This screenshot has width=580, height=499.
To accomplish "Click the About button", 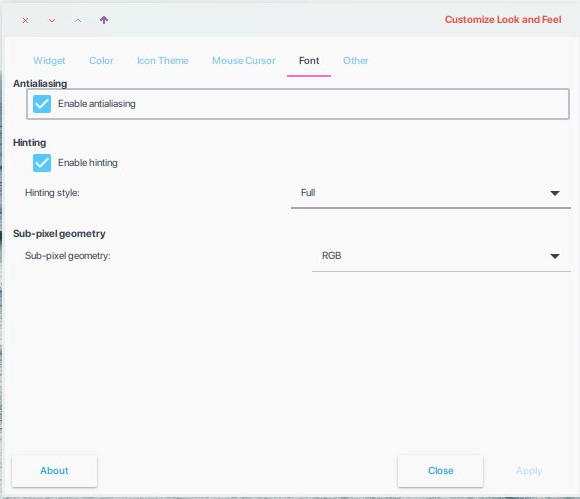I will [x=54, y=471].
